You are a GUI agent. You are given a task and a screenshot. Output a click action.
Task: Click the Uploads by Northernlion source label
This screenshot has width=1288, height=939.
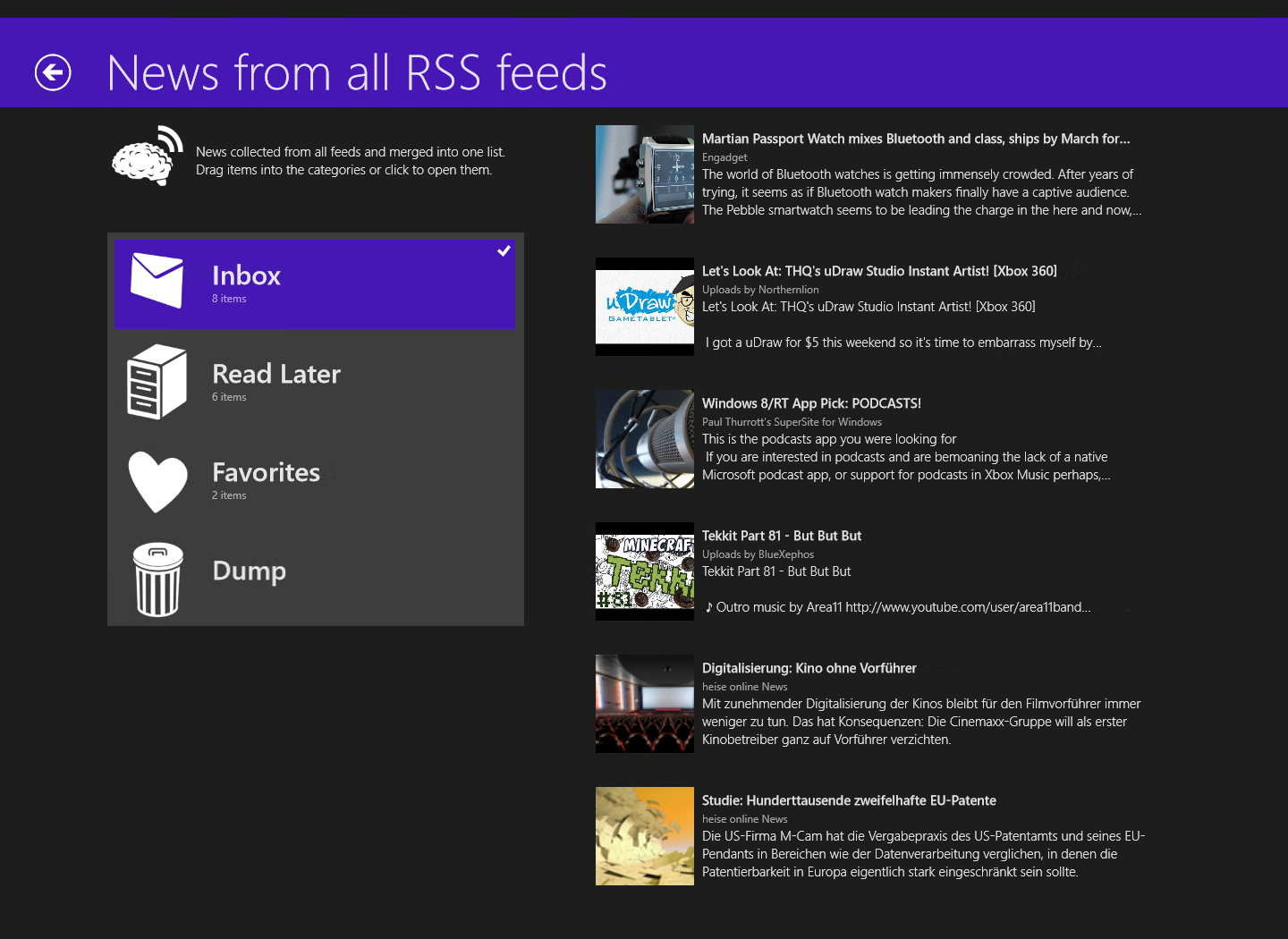coord(760,290)
